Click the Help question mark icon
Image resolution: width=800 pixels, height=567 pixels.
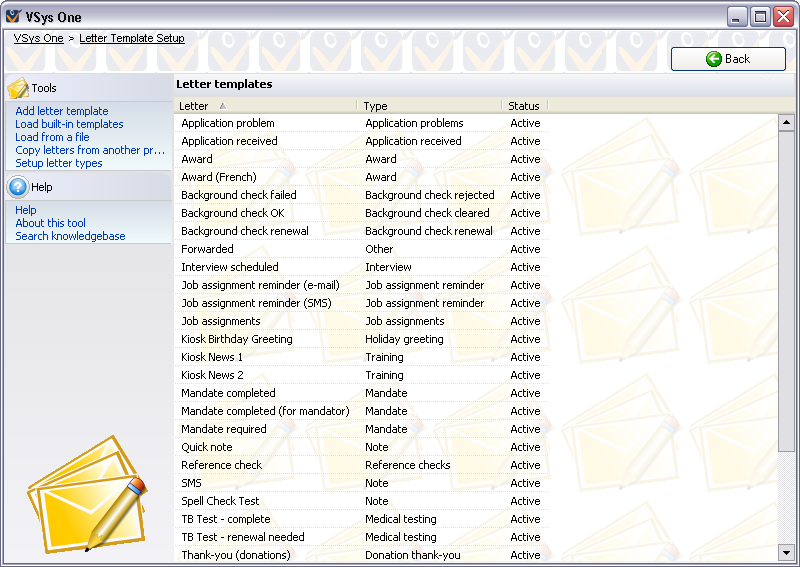tap(18, 187)
